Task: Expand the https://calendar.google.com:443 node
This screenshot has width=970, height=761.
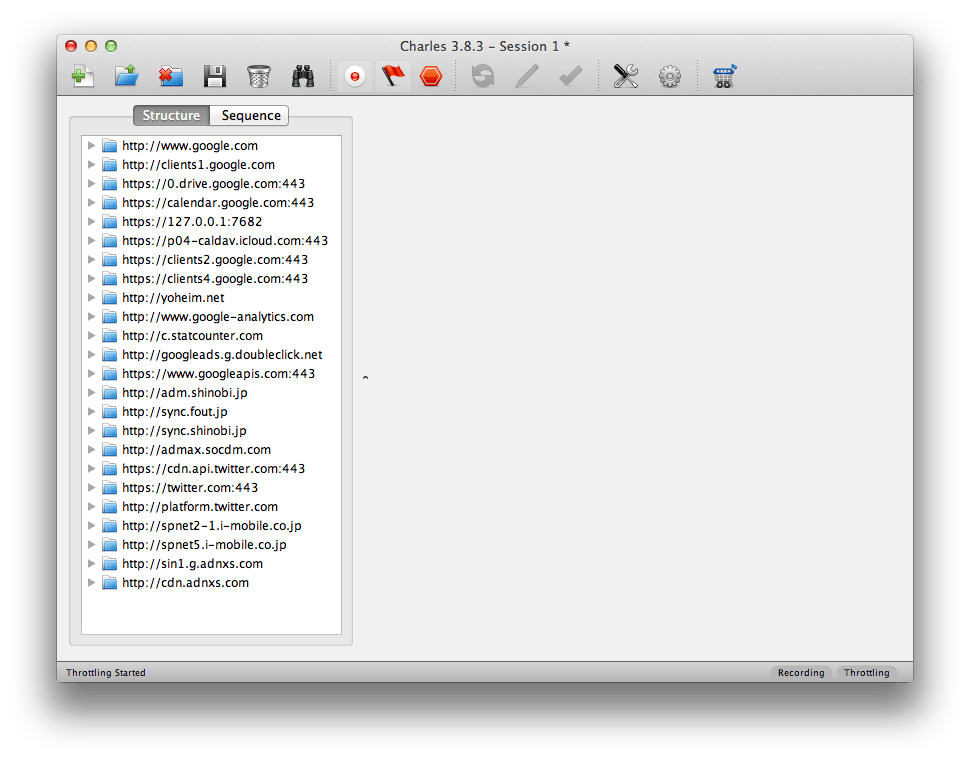Action: [x=92, y=202]
